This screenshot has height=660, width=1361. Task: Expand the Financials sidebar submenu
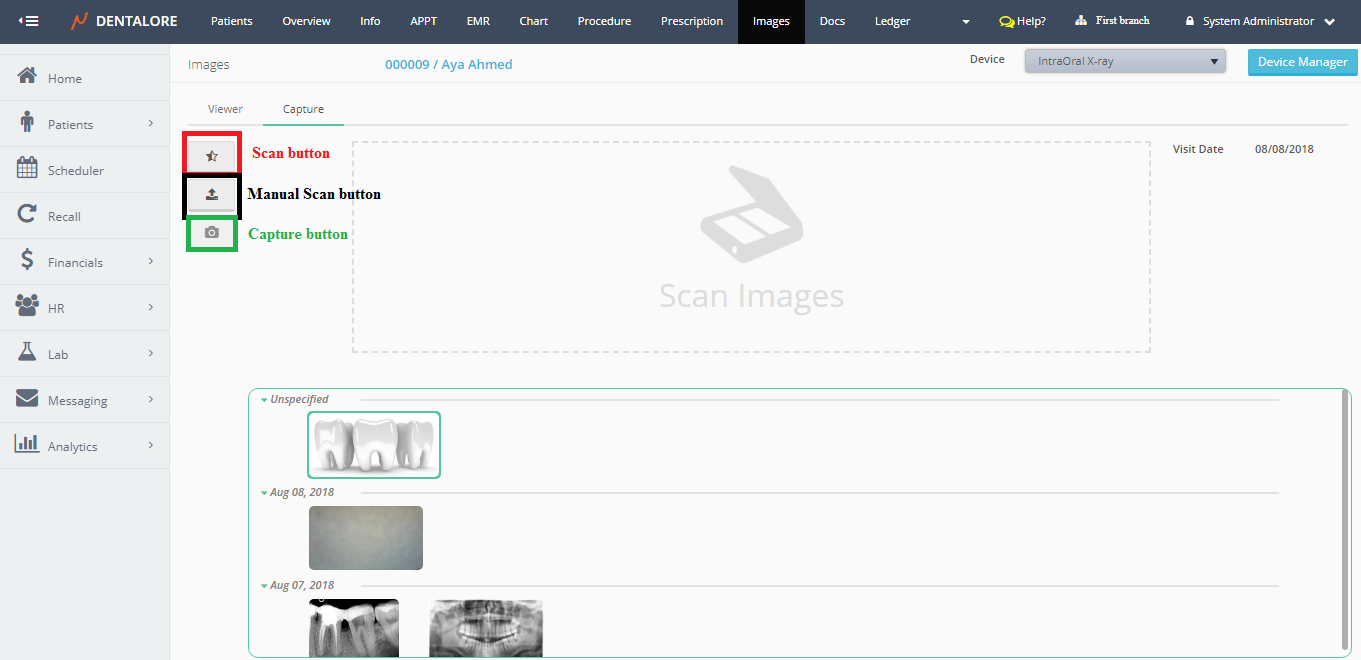(x=151, y=262)
